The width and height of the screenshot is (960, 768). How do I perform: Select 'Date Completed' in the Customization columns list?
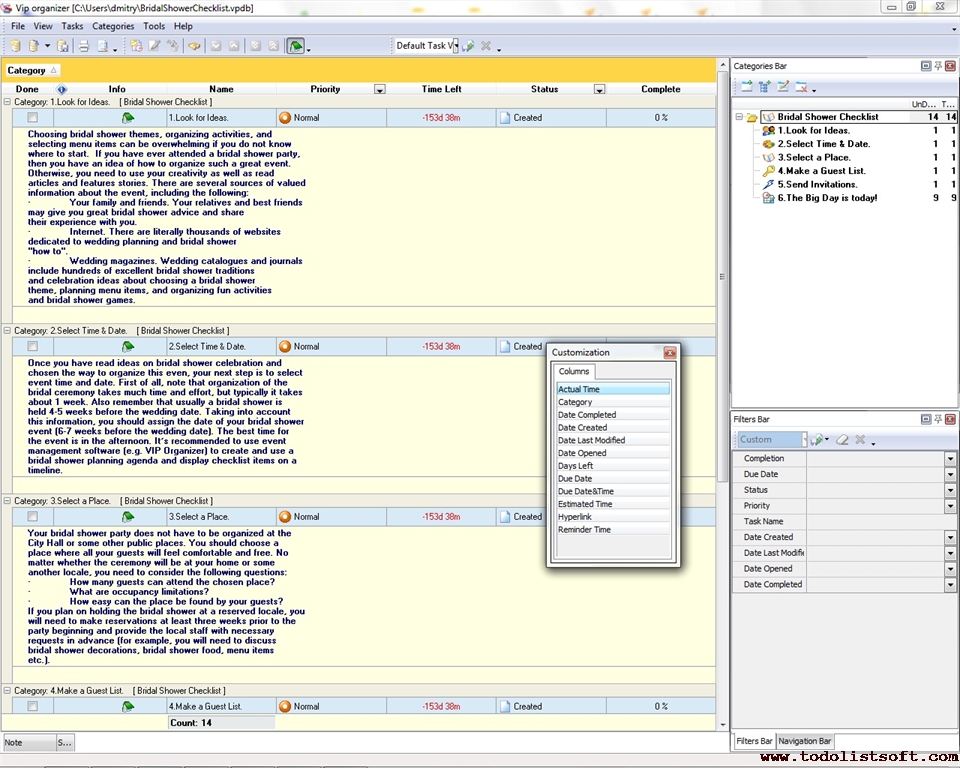[587, 415]
